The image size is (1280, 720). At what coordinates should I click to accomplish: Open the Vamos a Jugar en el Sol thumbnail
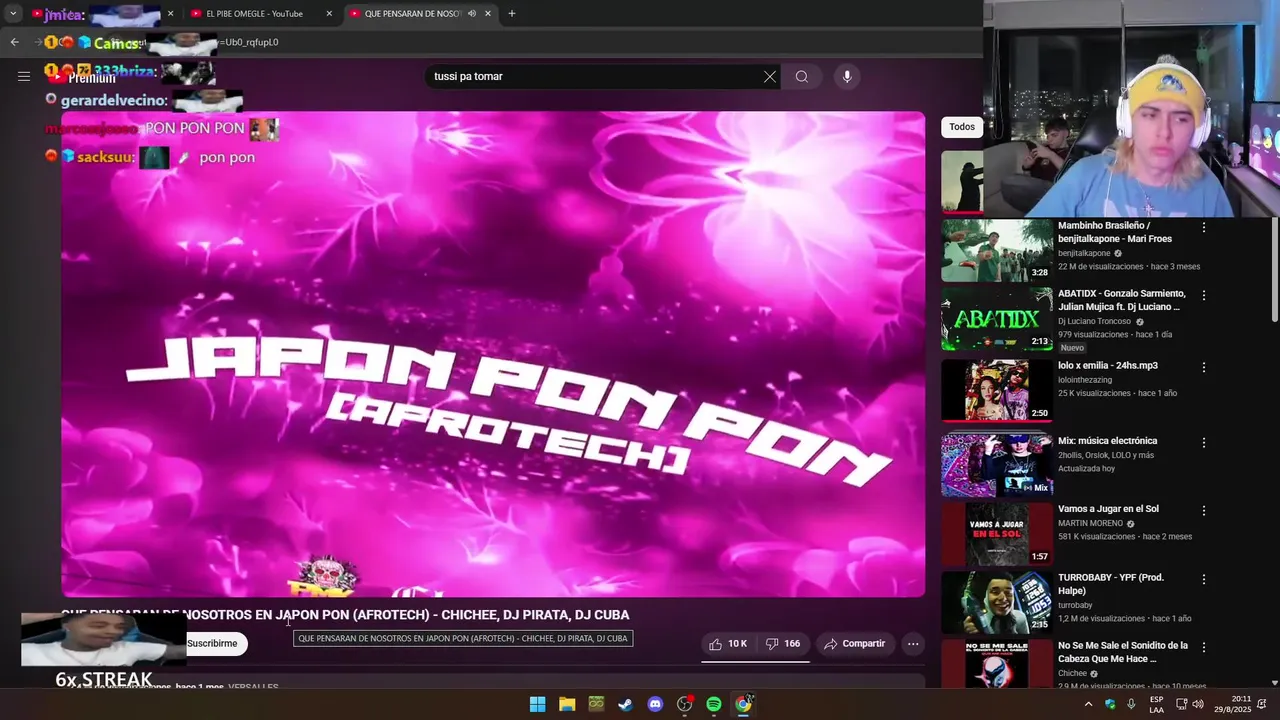(997, 534)
